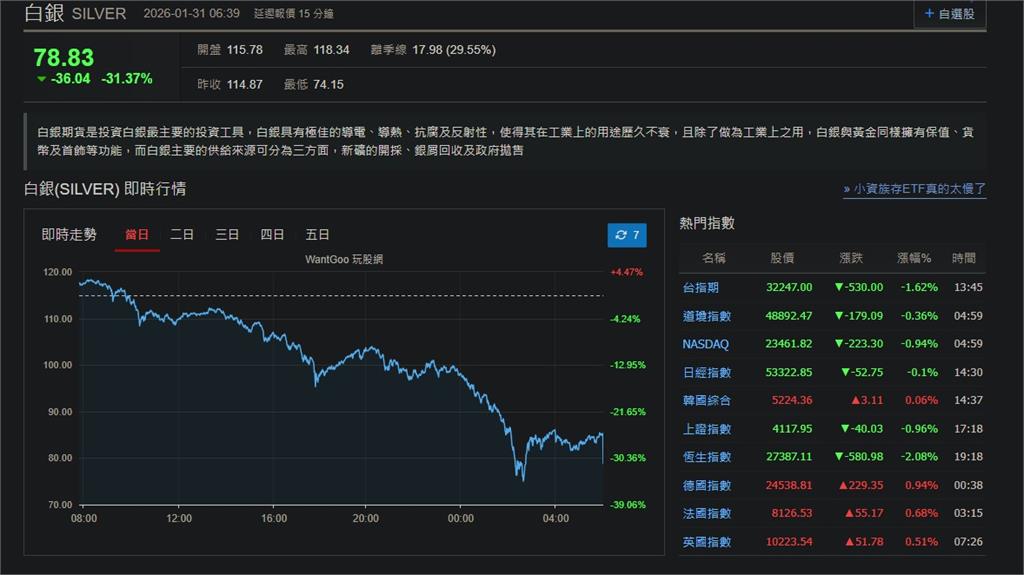The image size is (1024, 575).
Task: Click the 英國指數 percentage 0.51%
Action: coord(921,542)
